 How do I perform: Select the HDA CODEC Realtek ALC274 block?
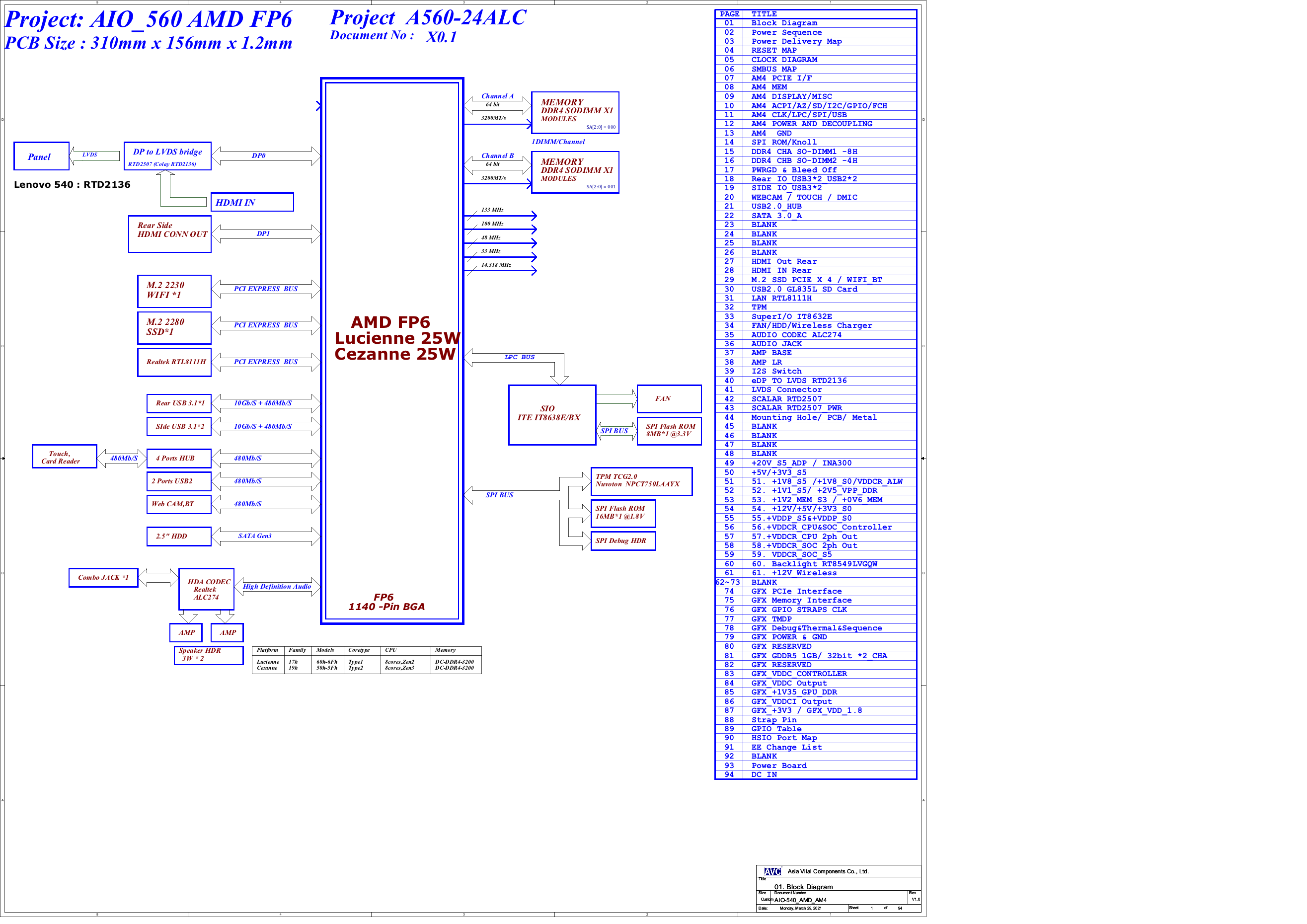point(207,590)
